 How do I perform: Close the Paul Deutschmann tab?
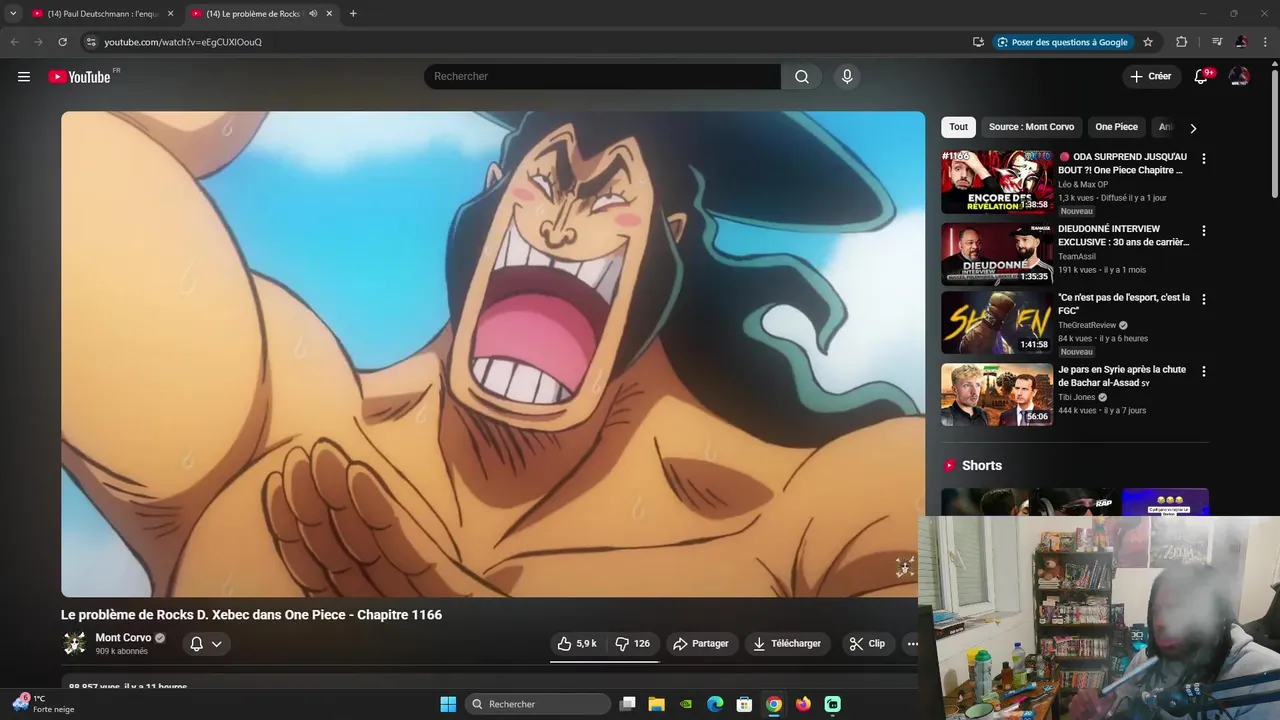pos(170,14)
